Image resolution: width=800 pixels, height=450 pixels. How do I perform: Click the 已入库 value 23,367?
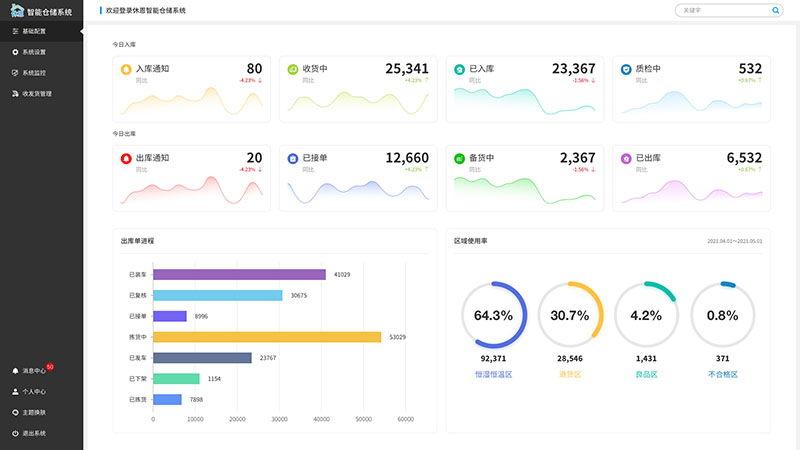click(x=574, y=68)
